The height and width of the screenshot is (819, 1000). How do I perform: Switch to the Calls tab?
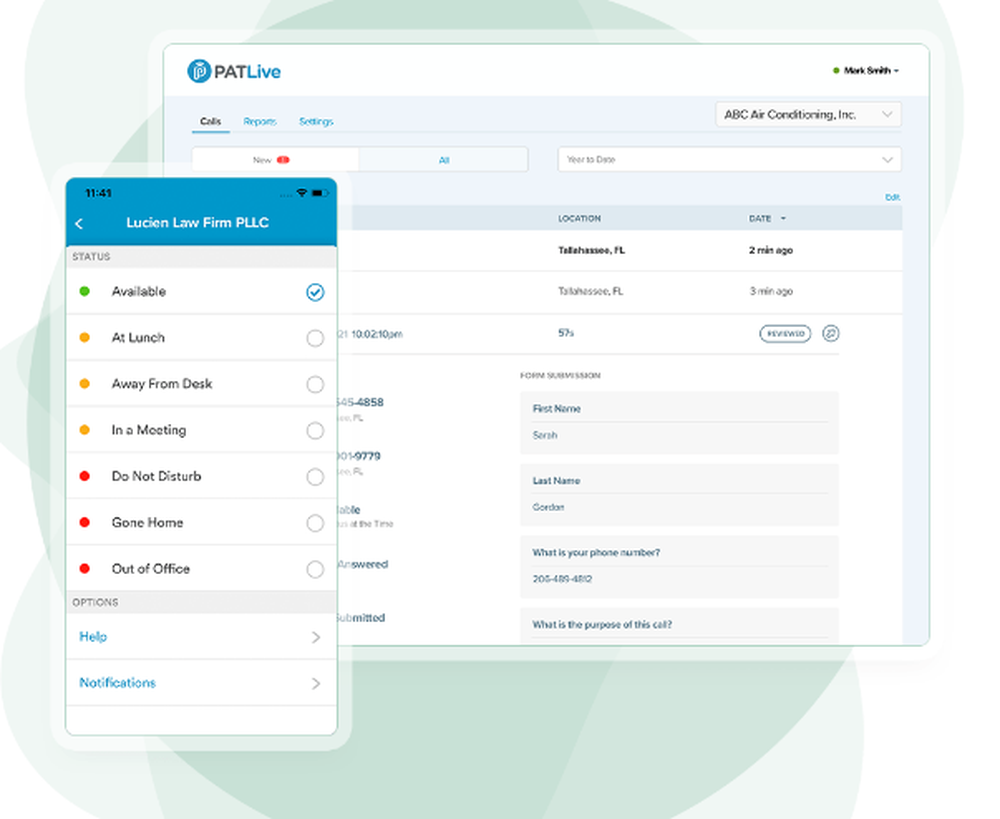(210, 121)
